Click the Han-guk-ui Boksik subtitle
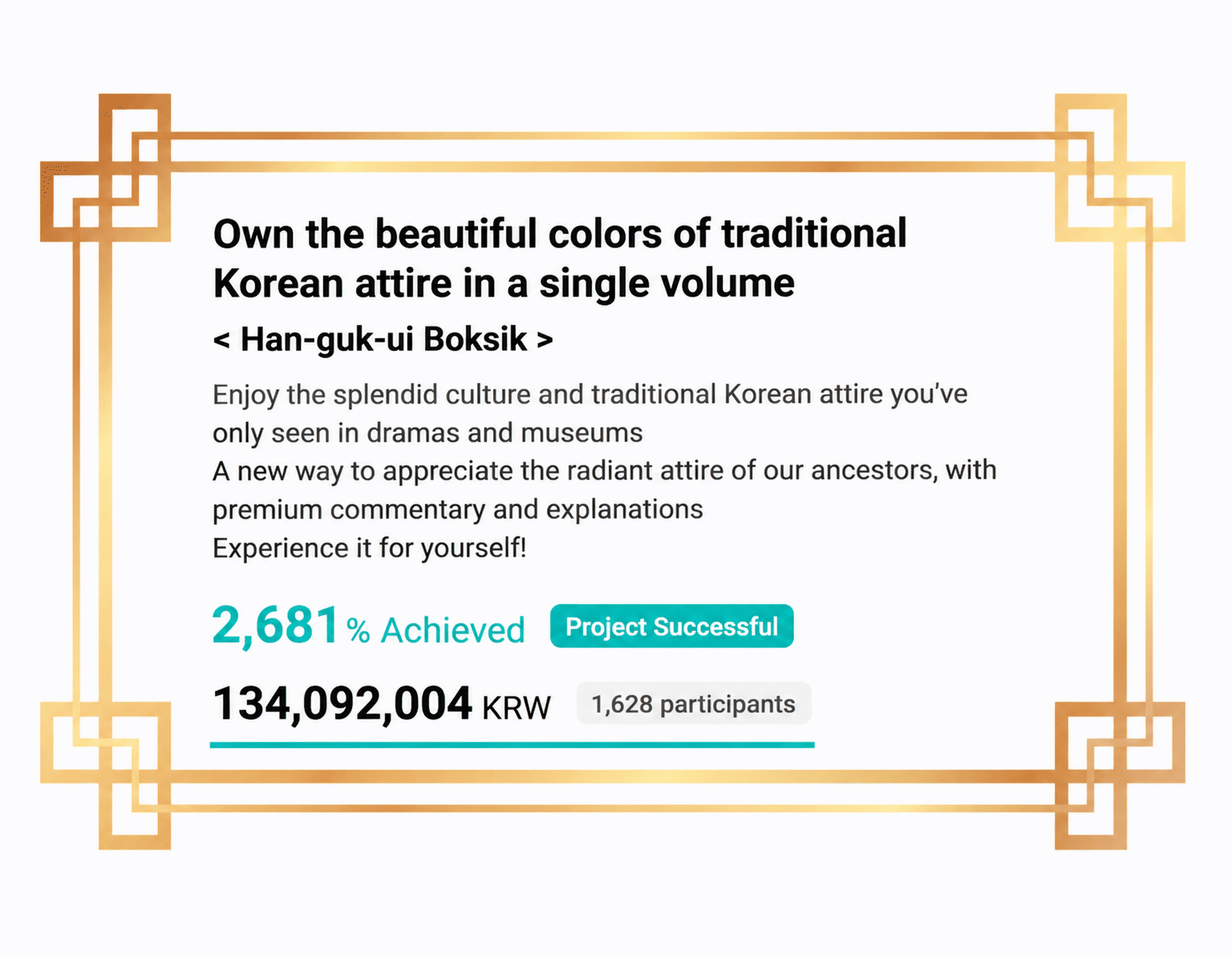 click(384, 339)
